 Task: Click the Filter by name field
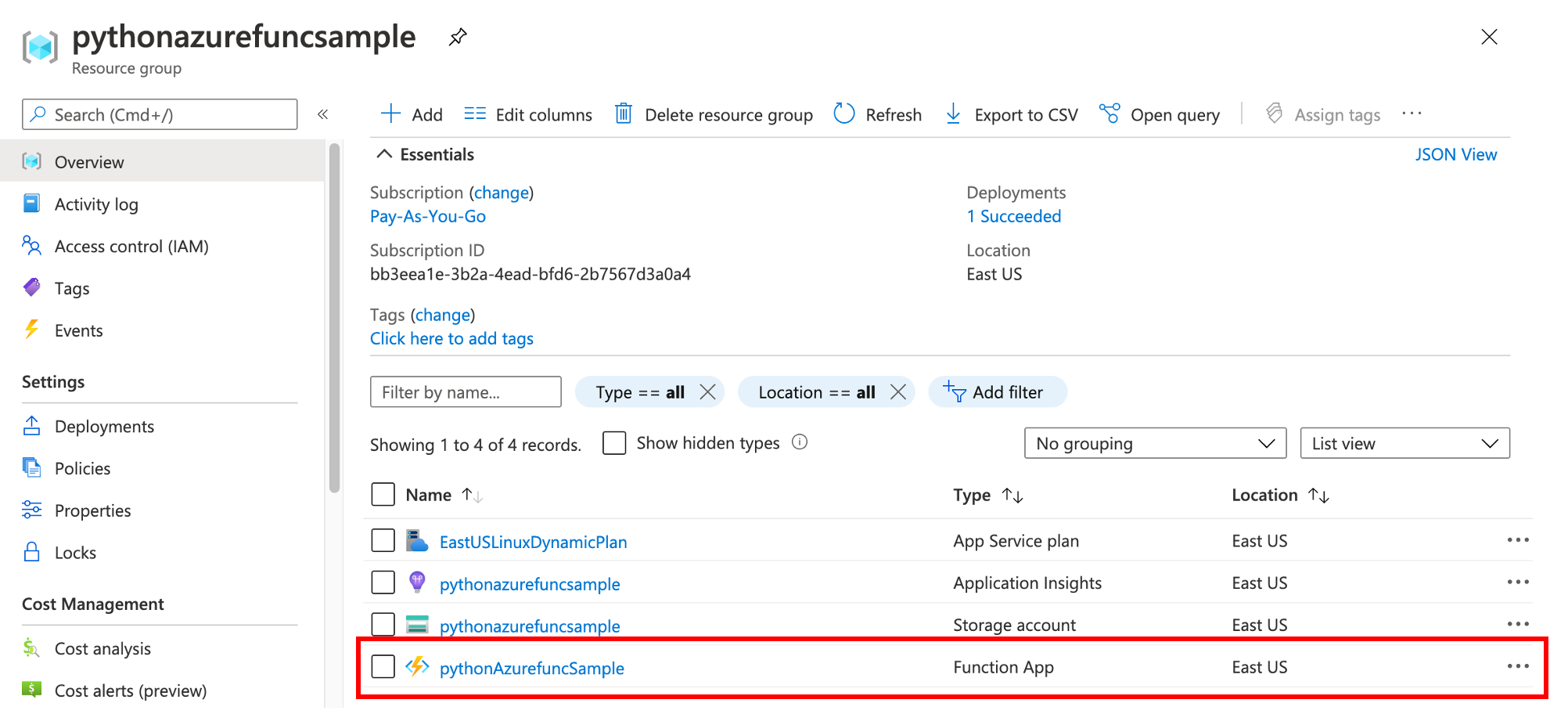466,392
